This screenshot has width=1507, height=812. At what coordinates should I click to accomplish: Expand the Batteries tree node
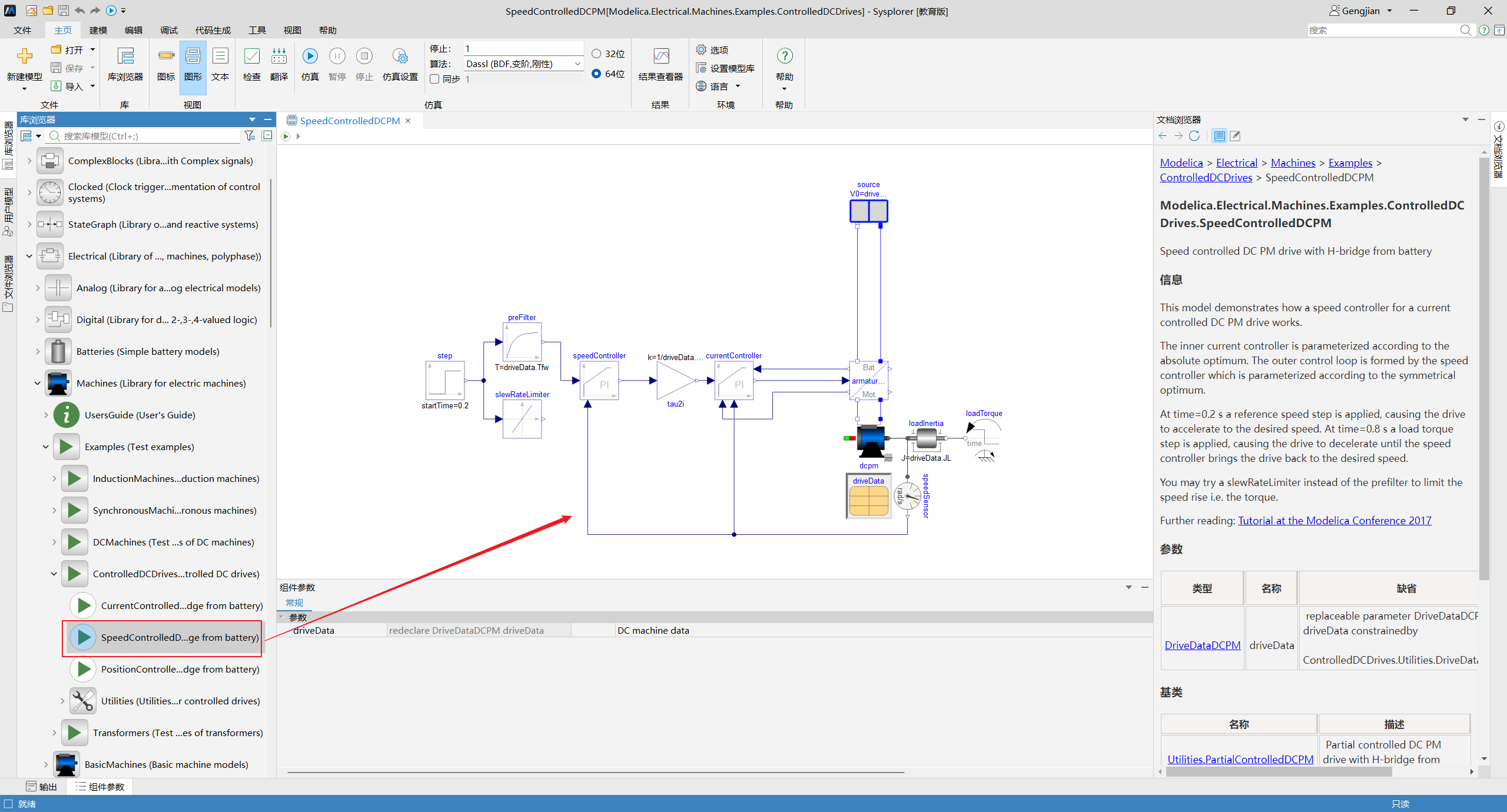[38, 351]
